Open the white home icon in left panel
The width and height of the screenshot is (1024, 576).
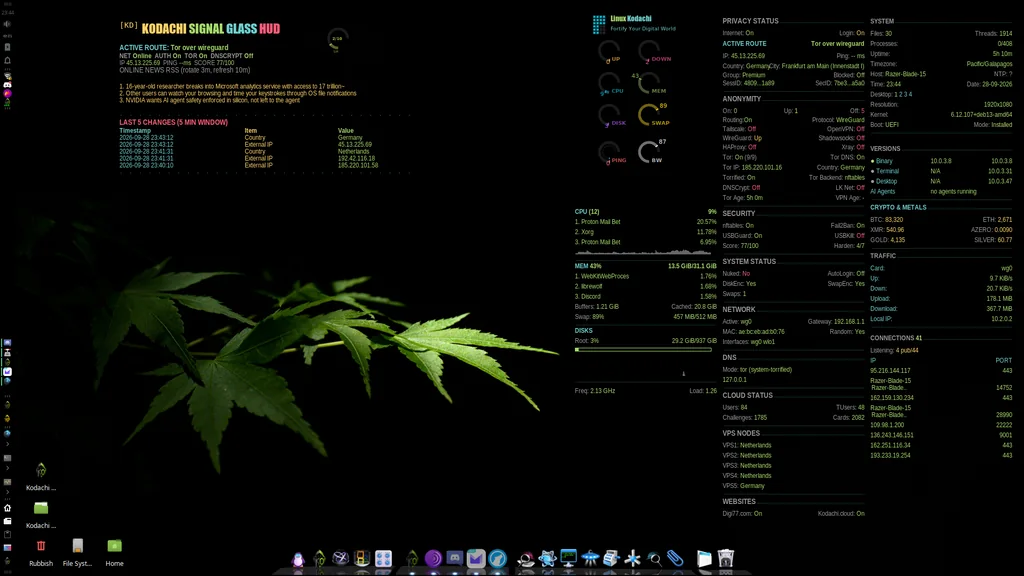pos(7,507)
